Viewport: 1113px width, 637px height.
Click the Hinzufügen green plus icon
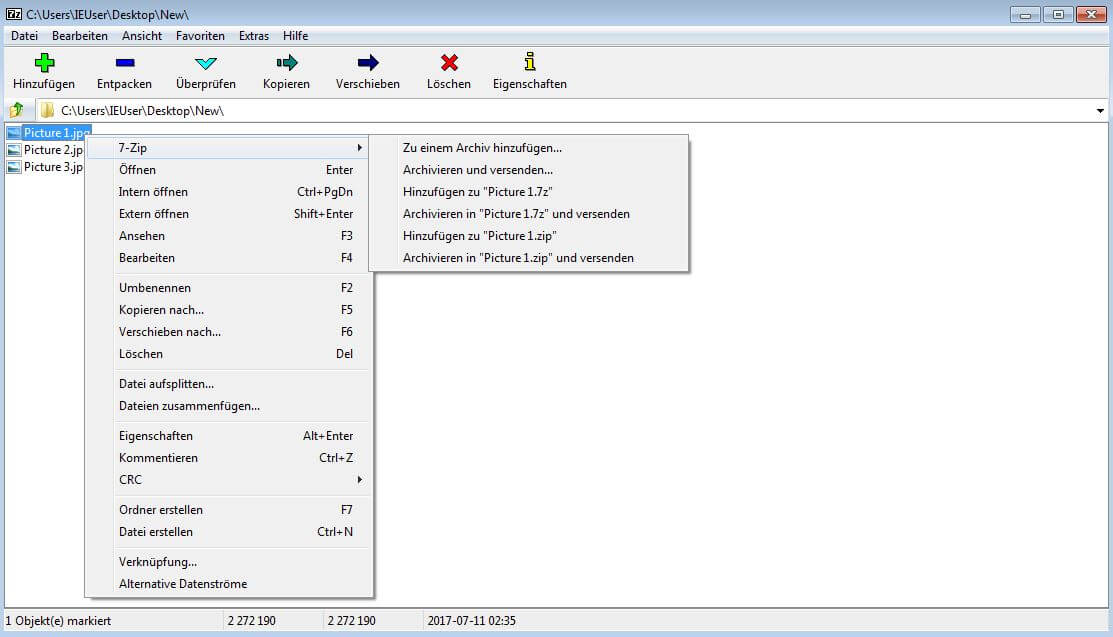pos(44,62)
